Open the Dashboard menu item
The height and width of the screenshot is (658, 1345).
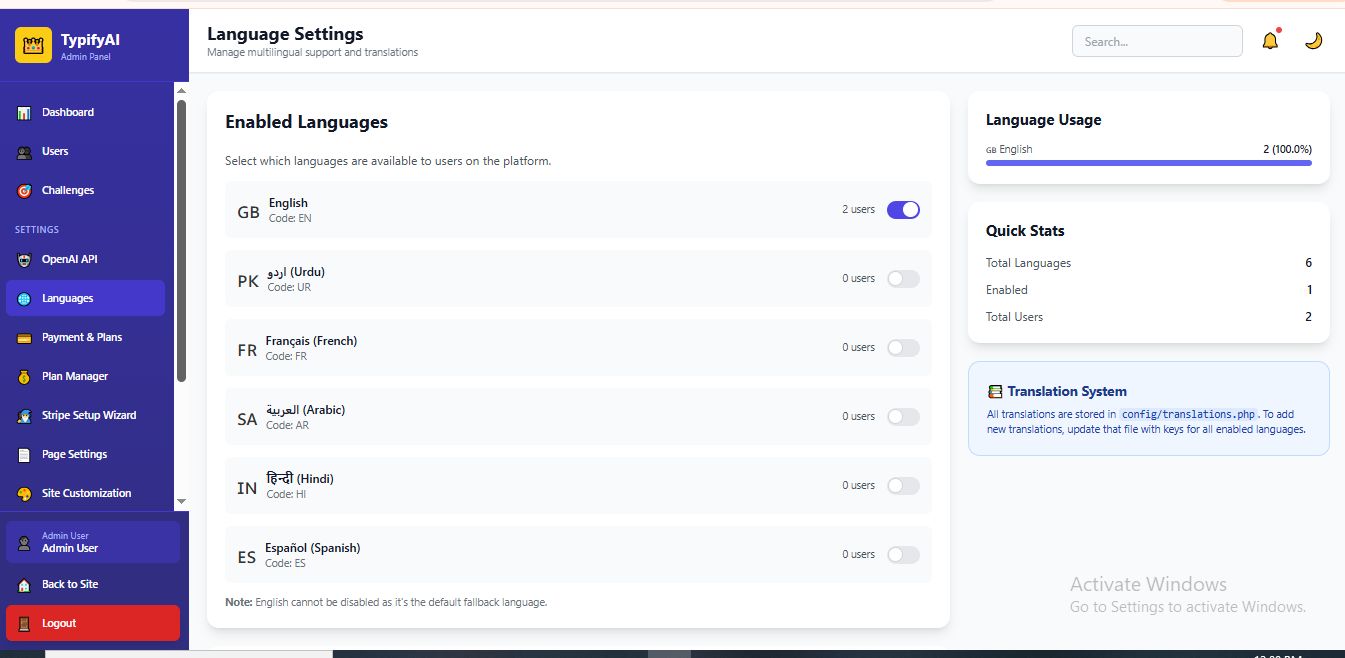click(85, 113)
